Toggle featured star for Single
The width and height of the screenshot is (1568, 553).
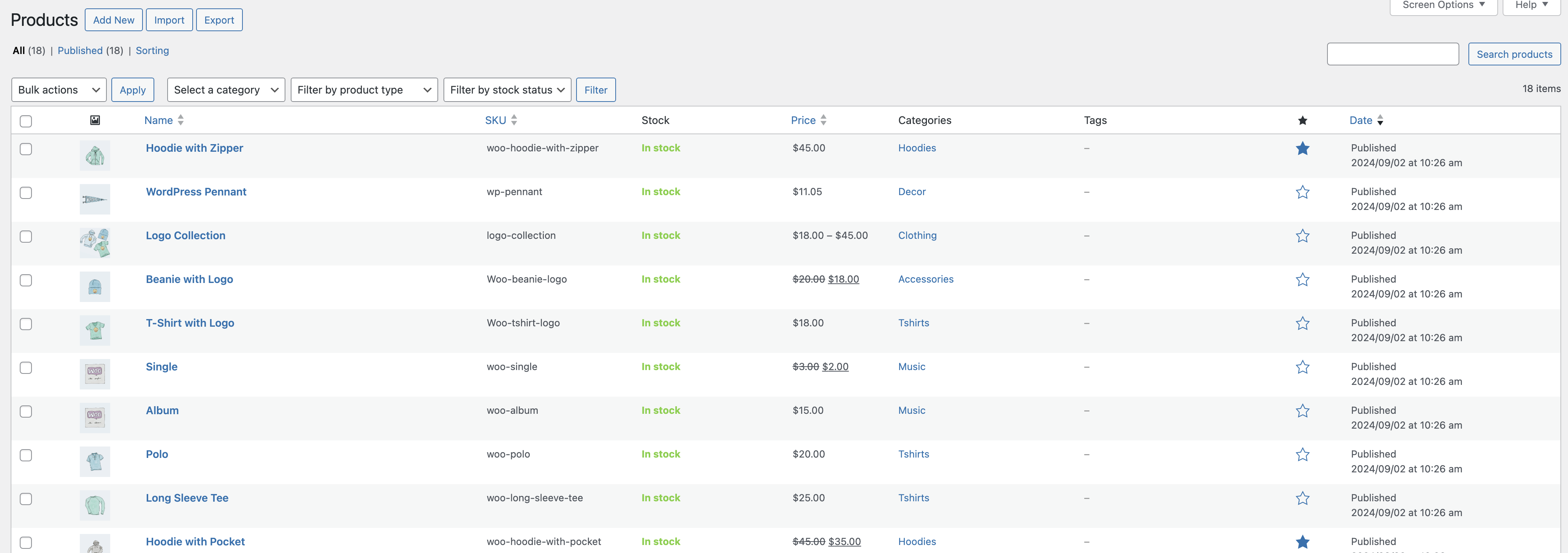pyautogui.click(x=1302, y=367)
